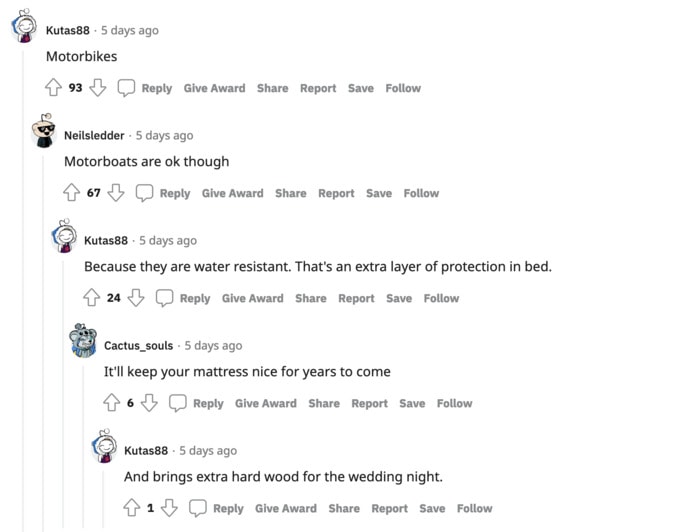Downvote the comment with 67 points
The width and height of the screenshot is (700, 532).
click(116, 193)
